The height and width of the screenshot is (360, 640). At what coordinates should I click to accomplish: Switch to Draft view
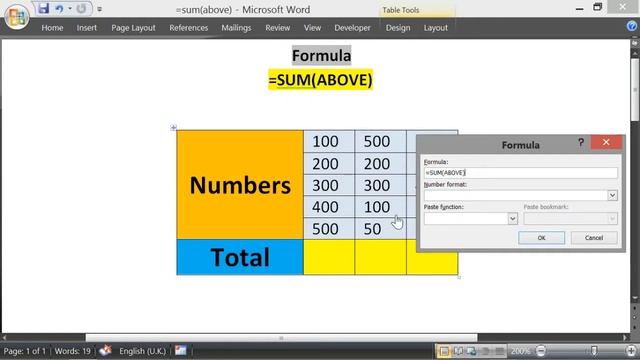499,351
